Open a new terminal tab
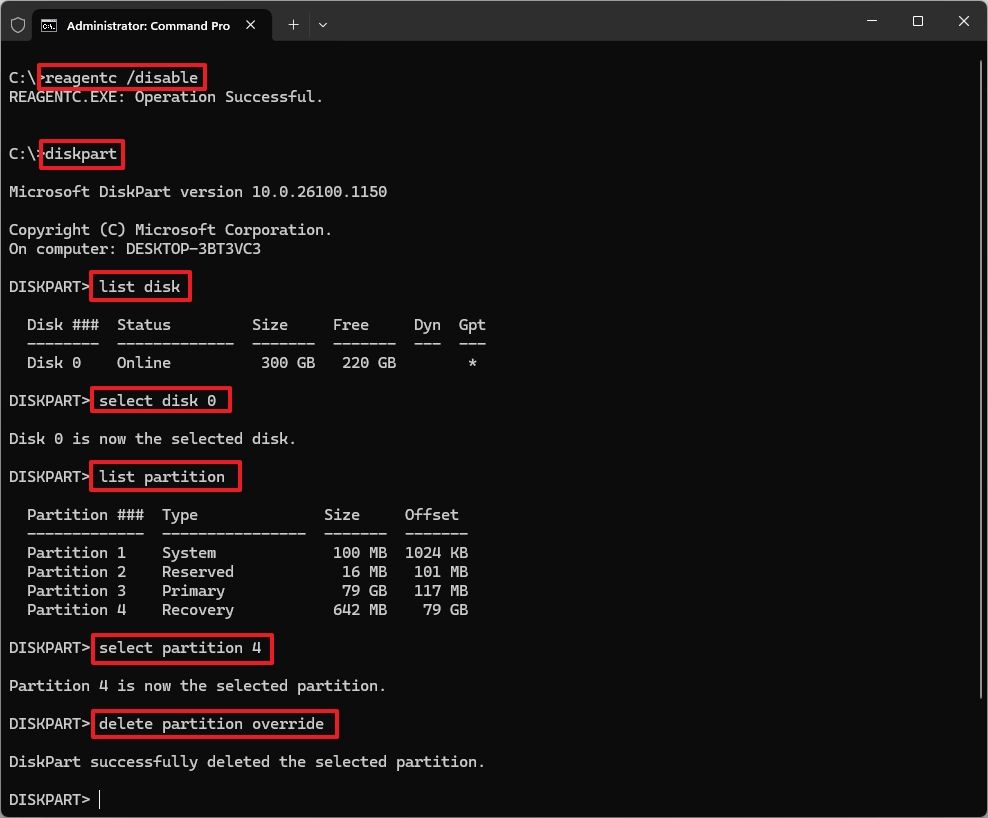This screenshot has height=818, width=988. coord(293,25)
